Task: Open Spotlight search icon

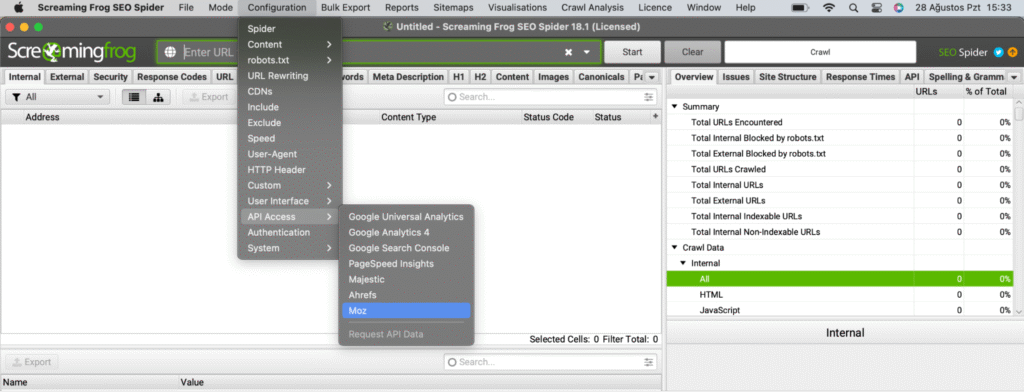Action: point(854,8)
